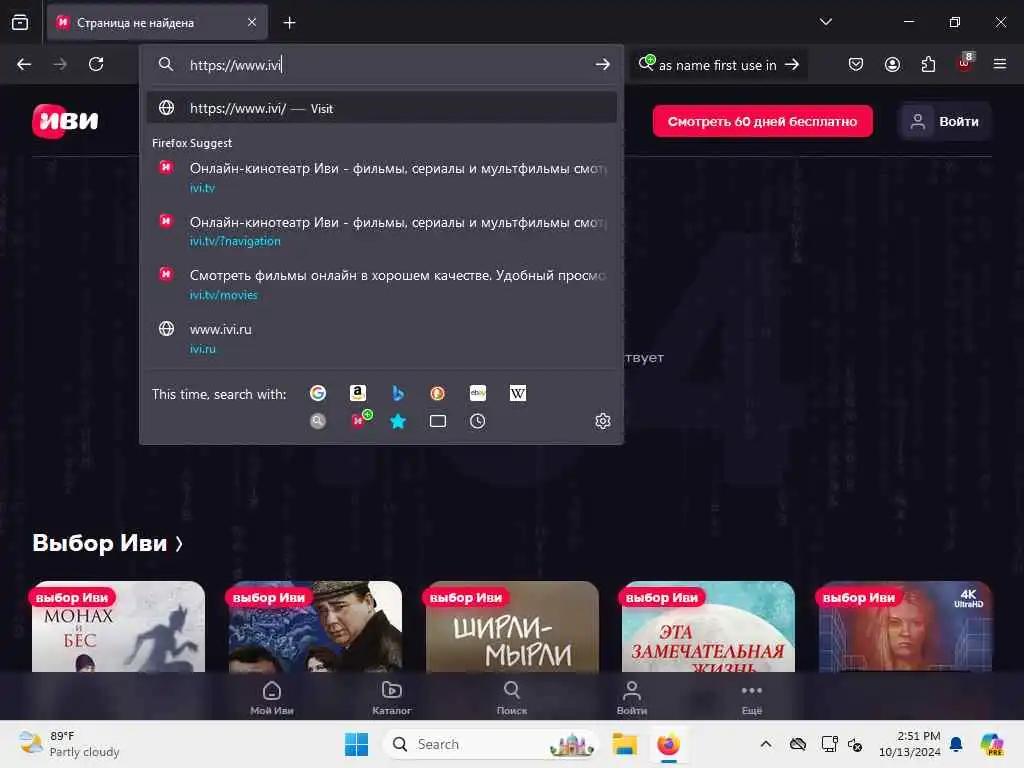Open the movie card with man in fur hat
The width and height of the screenshot is (1024, 768).
(x=315, y=626)
